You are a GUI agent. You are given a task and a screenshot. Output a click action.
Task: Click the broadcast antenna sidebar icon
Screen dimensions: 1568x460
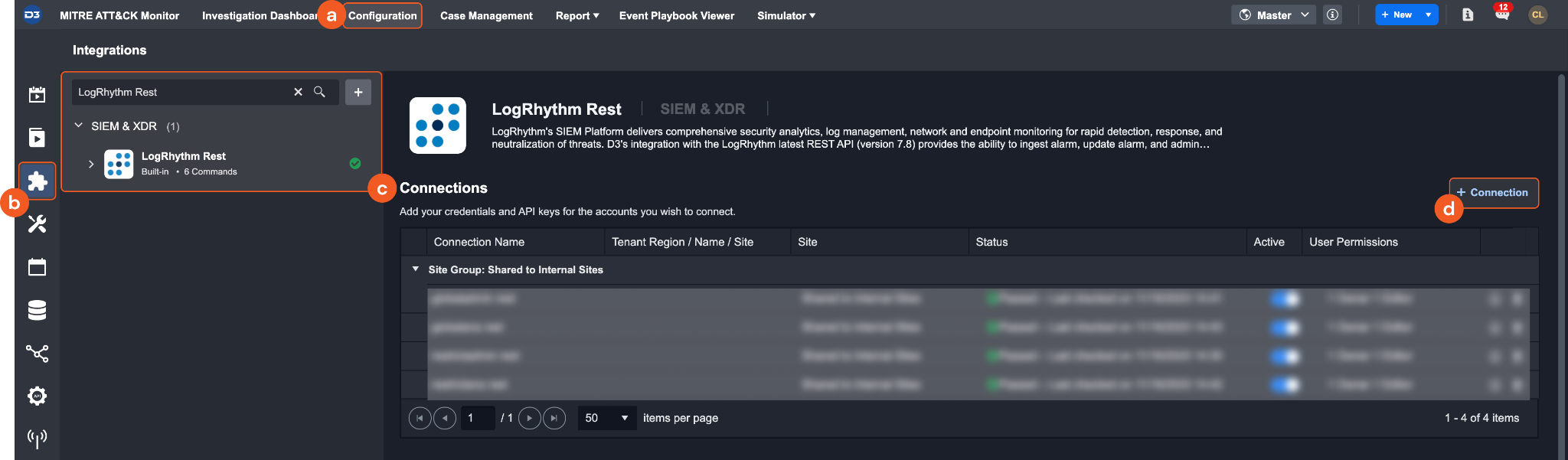(x=37, y=438)
